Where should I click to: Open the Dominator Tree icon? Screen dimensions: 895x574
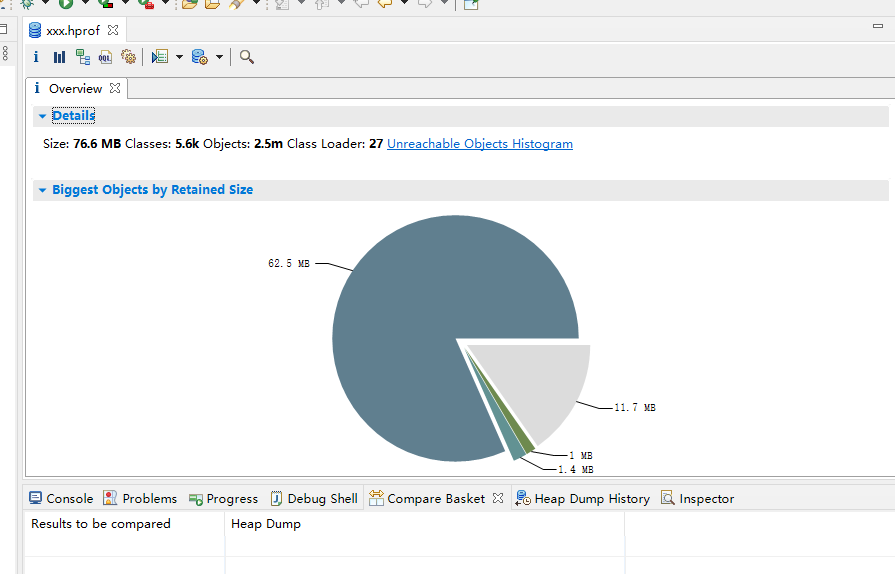click(x=83, y=57)
